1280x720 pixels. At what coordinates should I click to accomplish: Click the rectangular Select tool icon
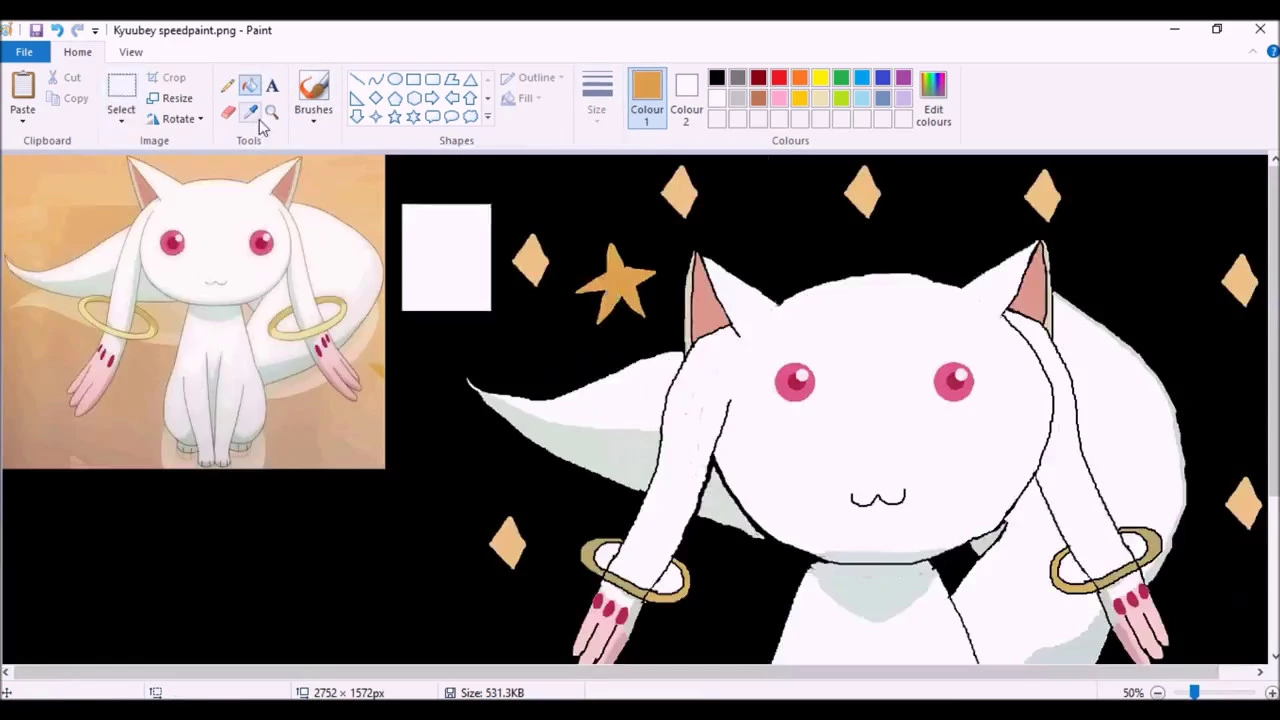click(121, 86)
